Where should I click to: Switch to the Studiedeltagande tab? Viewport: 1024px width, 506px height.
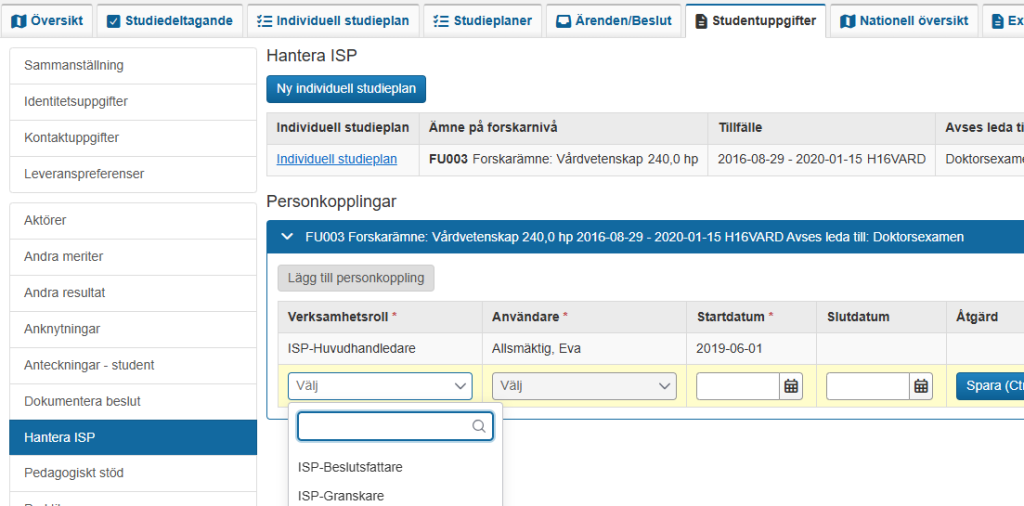[x=170, y=21]
